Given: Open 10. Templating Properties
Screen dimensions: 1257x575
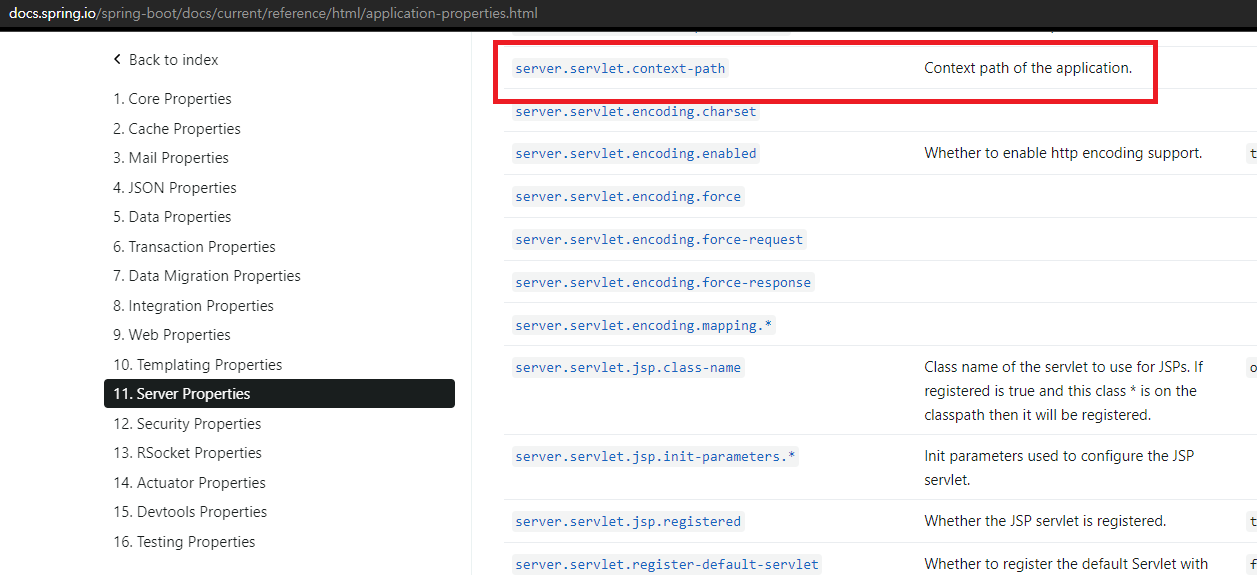Looking at the screenshot, I should pyautogui.click(x=198, y=365).
